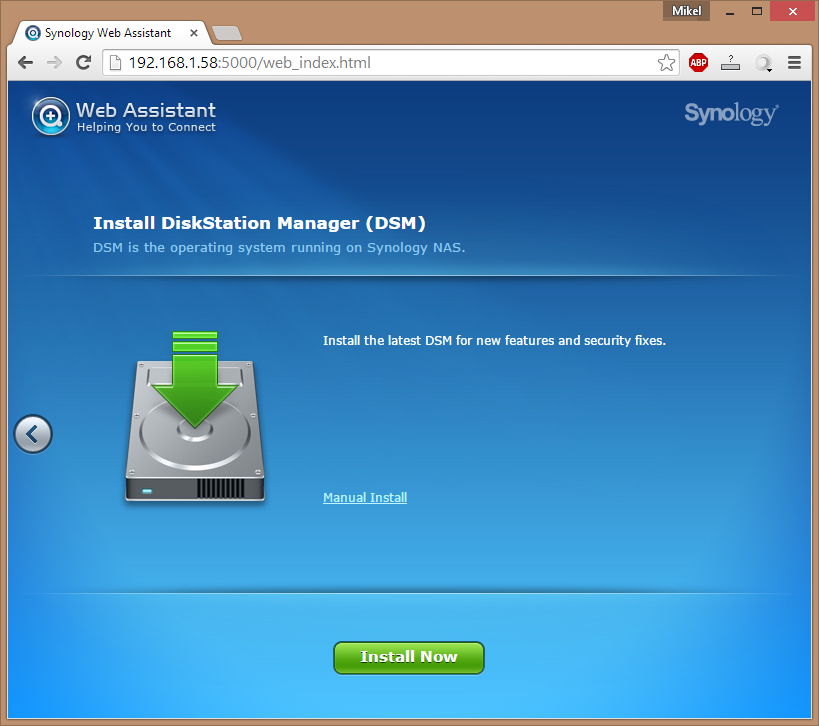Go back with the round left-arrow button

point(33,434)
